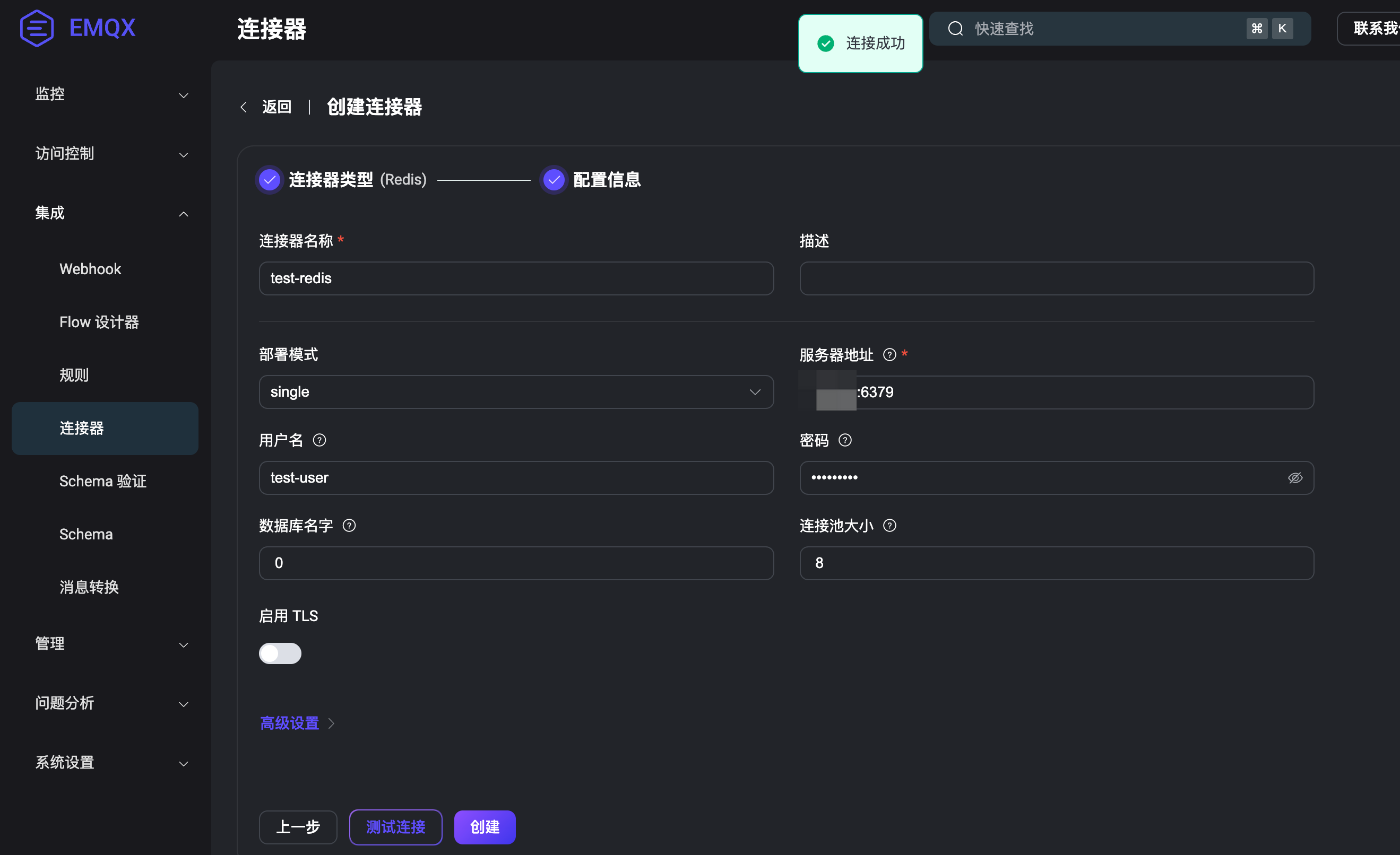Image resolution: width=1400 pixels, height=855 pixels.
Task: Expand the 管理 sidebar menu
Action: [111, 644]
